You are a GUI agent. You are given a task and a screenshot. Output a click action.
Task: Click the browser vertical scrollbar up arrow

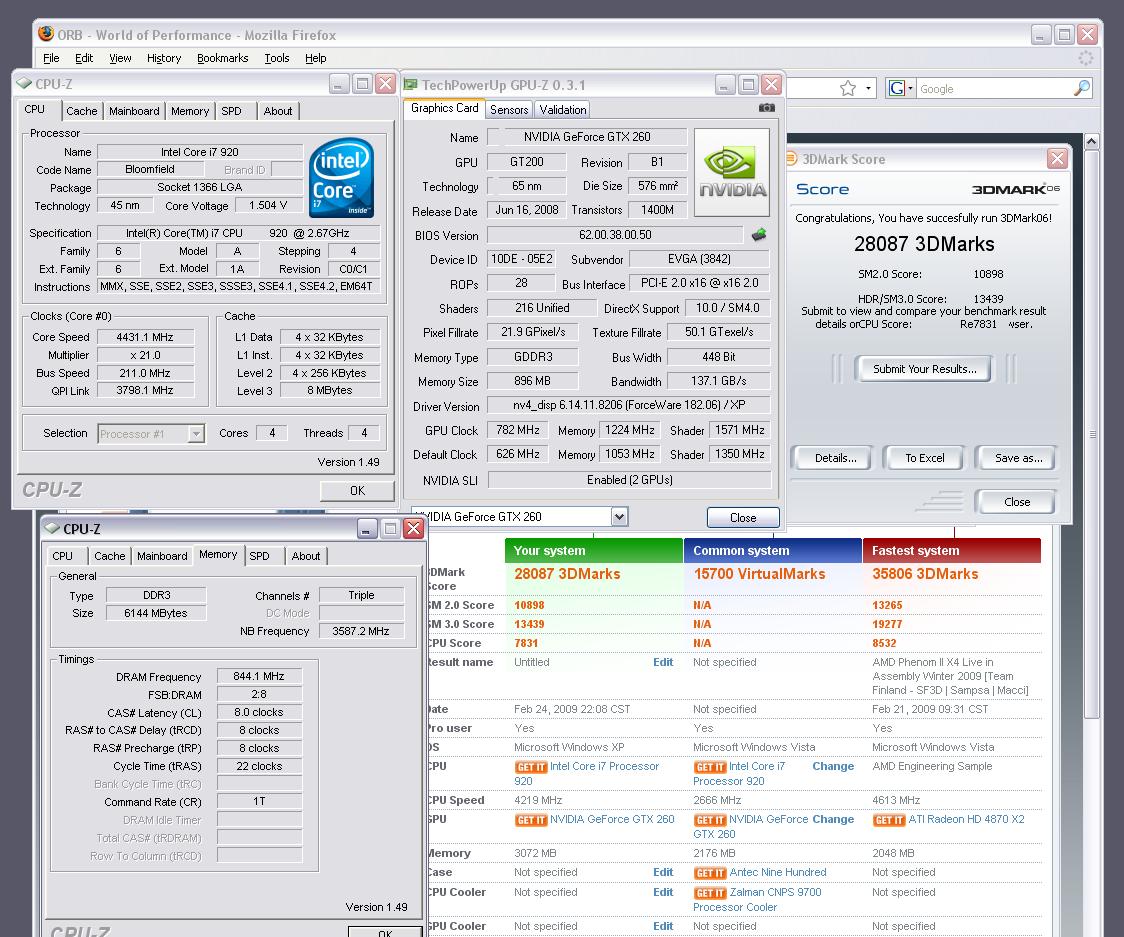[x=1092, y=141]
